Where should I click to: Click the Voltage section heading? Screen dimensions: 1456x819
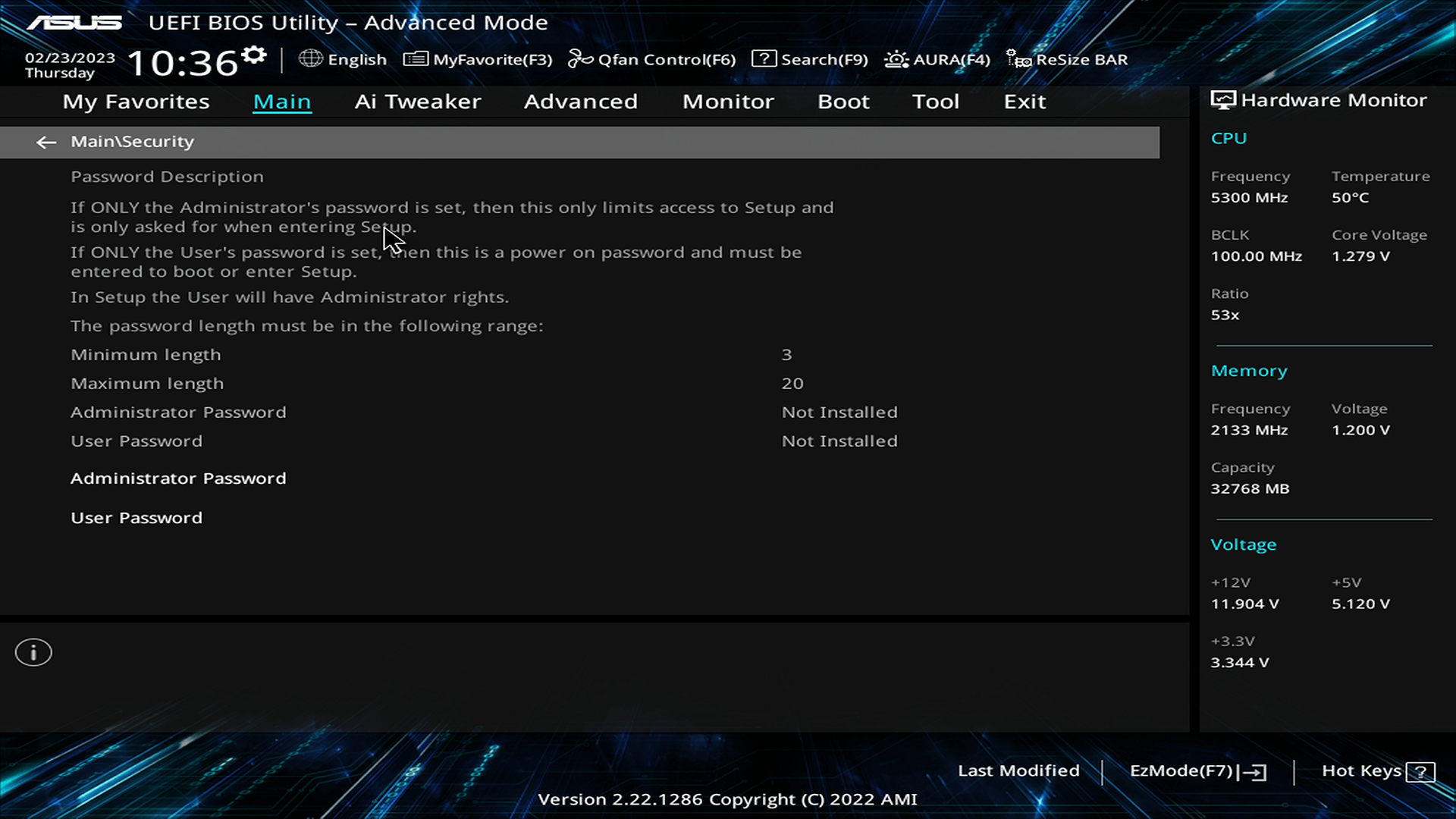pyautogui.click(x=1244, y=544)
